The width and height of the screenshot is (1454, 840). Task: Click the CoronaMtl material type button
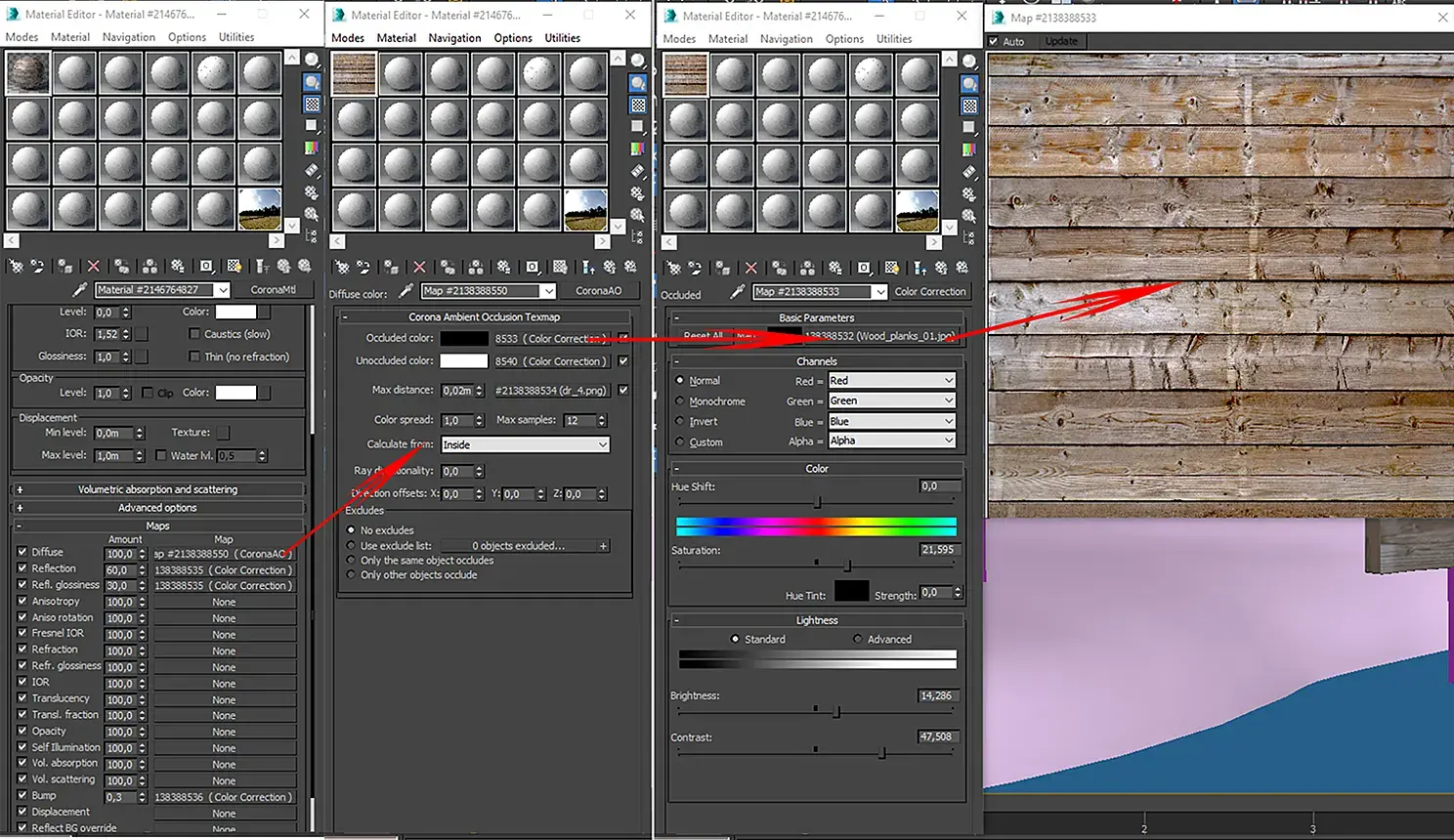(x=274, y=290)
